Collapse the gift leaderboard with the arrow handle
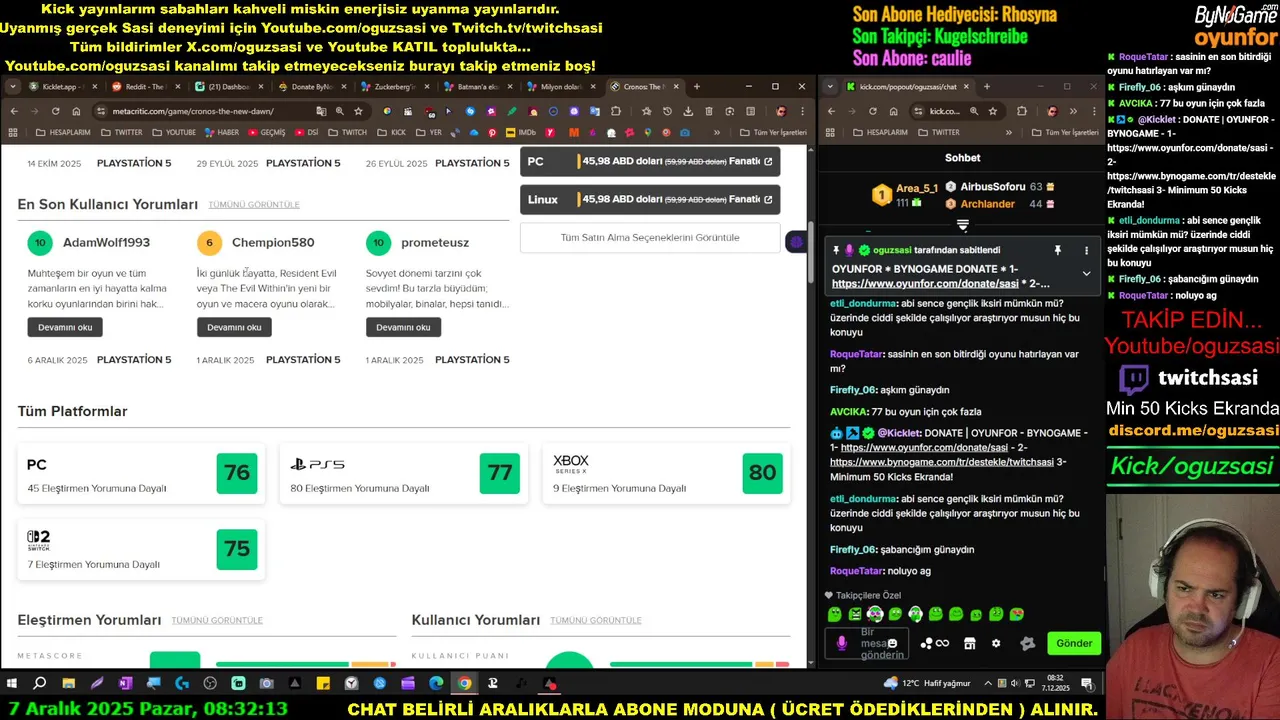 click(963, 225)
